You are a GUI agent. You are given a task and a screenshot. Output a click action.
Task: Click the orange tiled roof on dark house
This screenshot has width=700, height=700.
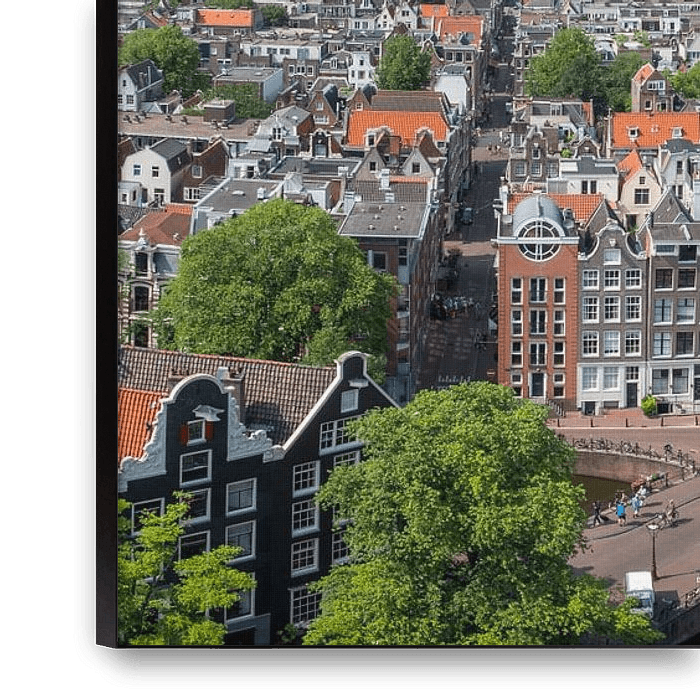[x=135, y=420]
